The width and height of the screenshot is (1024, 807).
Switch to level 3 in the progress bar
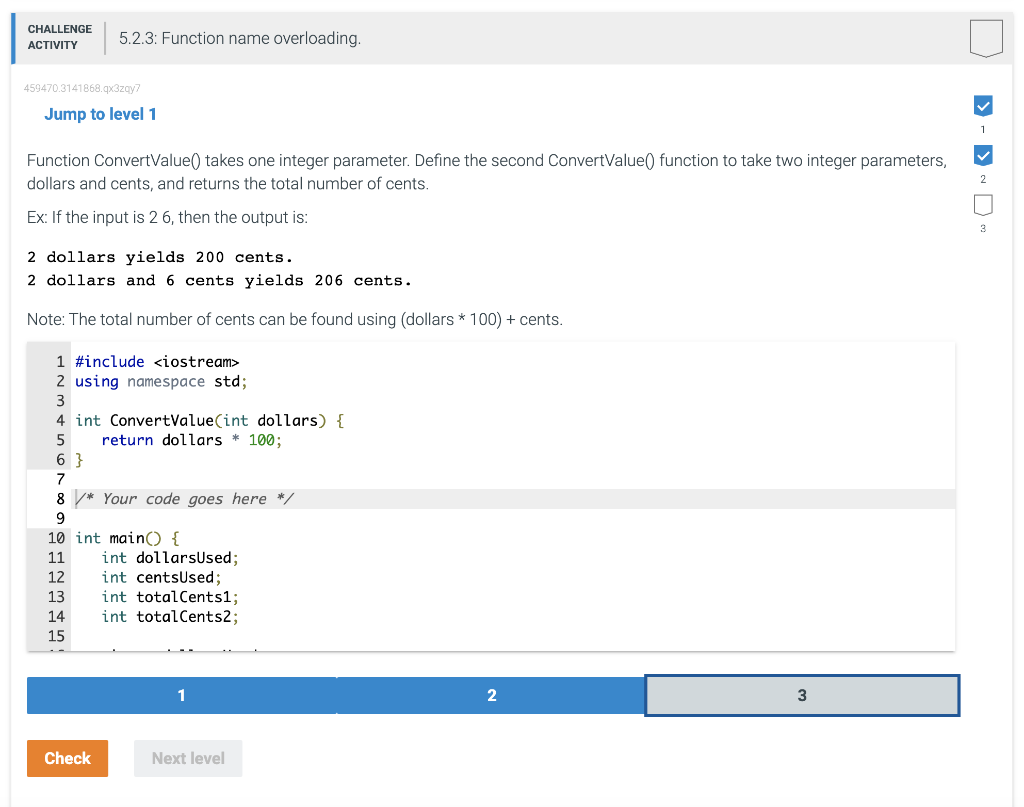(802, 695)
